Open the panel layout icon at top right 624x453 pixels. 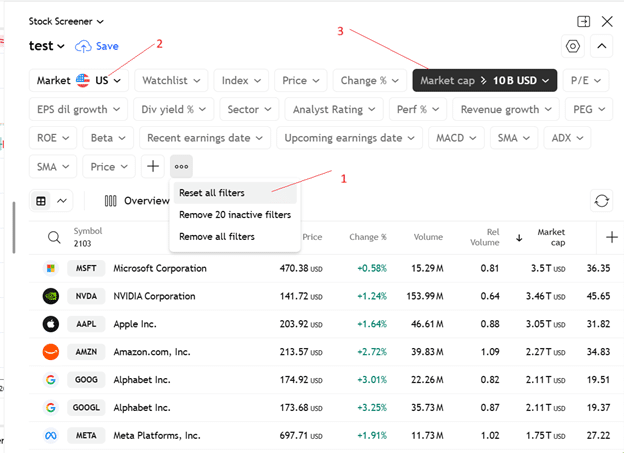[583, 20]
